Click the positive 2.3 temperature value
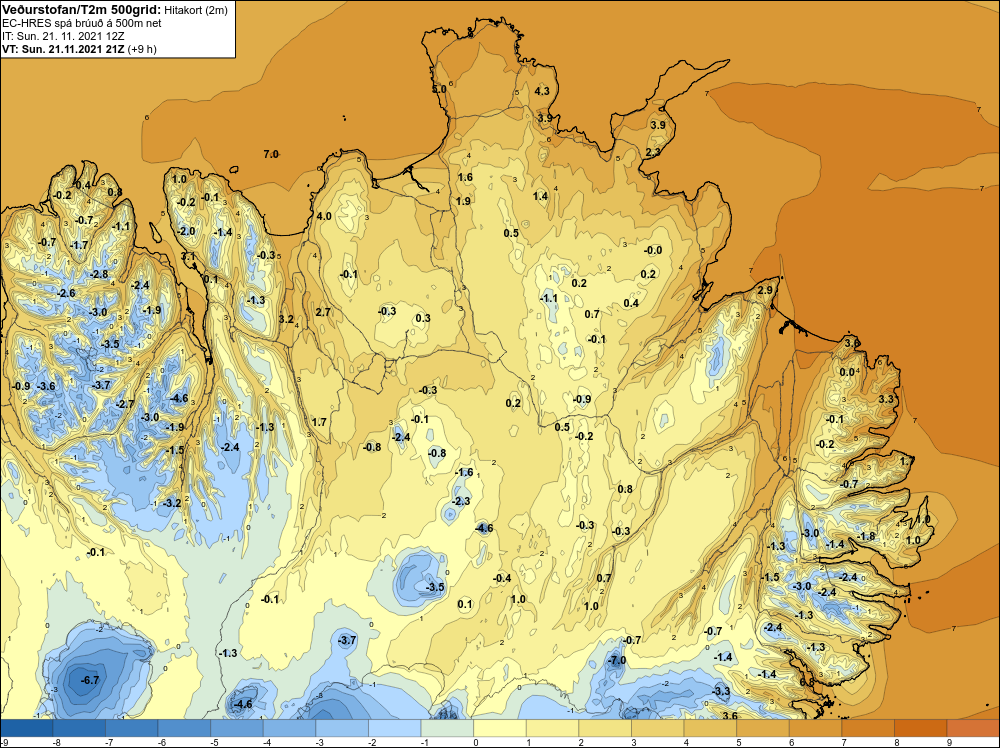This screenshot has height=748, width=1000. pos(653,152)
